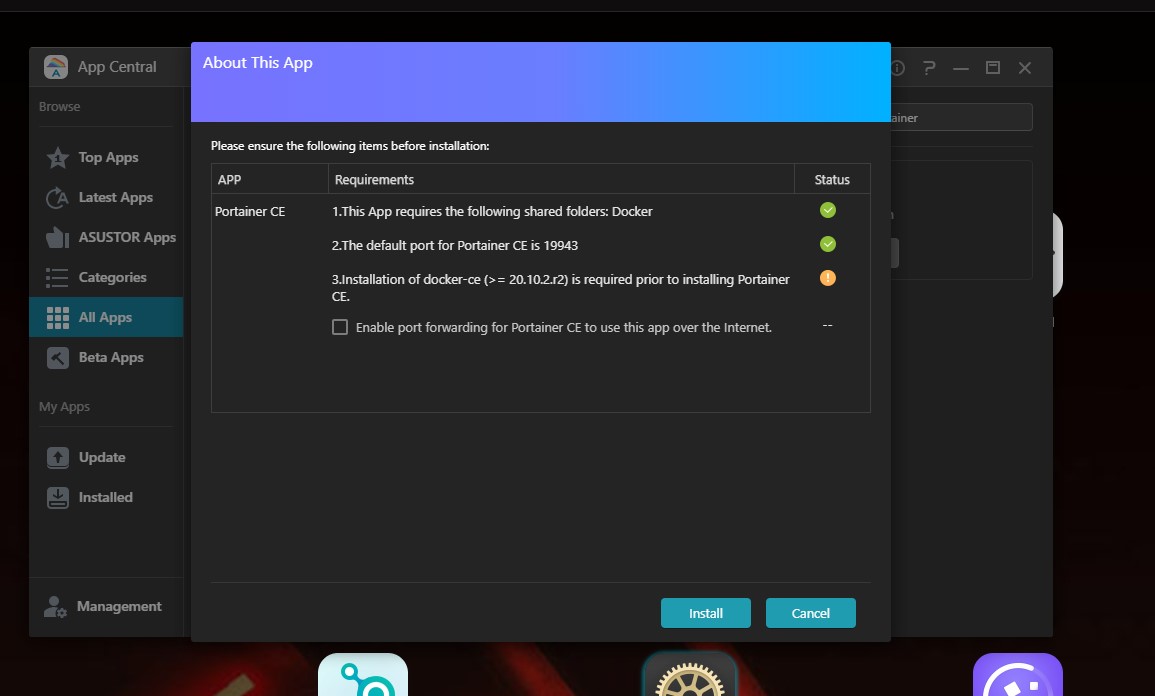Open the teal desktop app icon
Screen dimensions: 1155x696
pos(362,675)
